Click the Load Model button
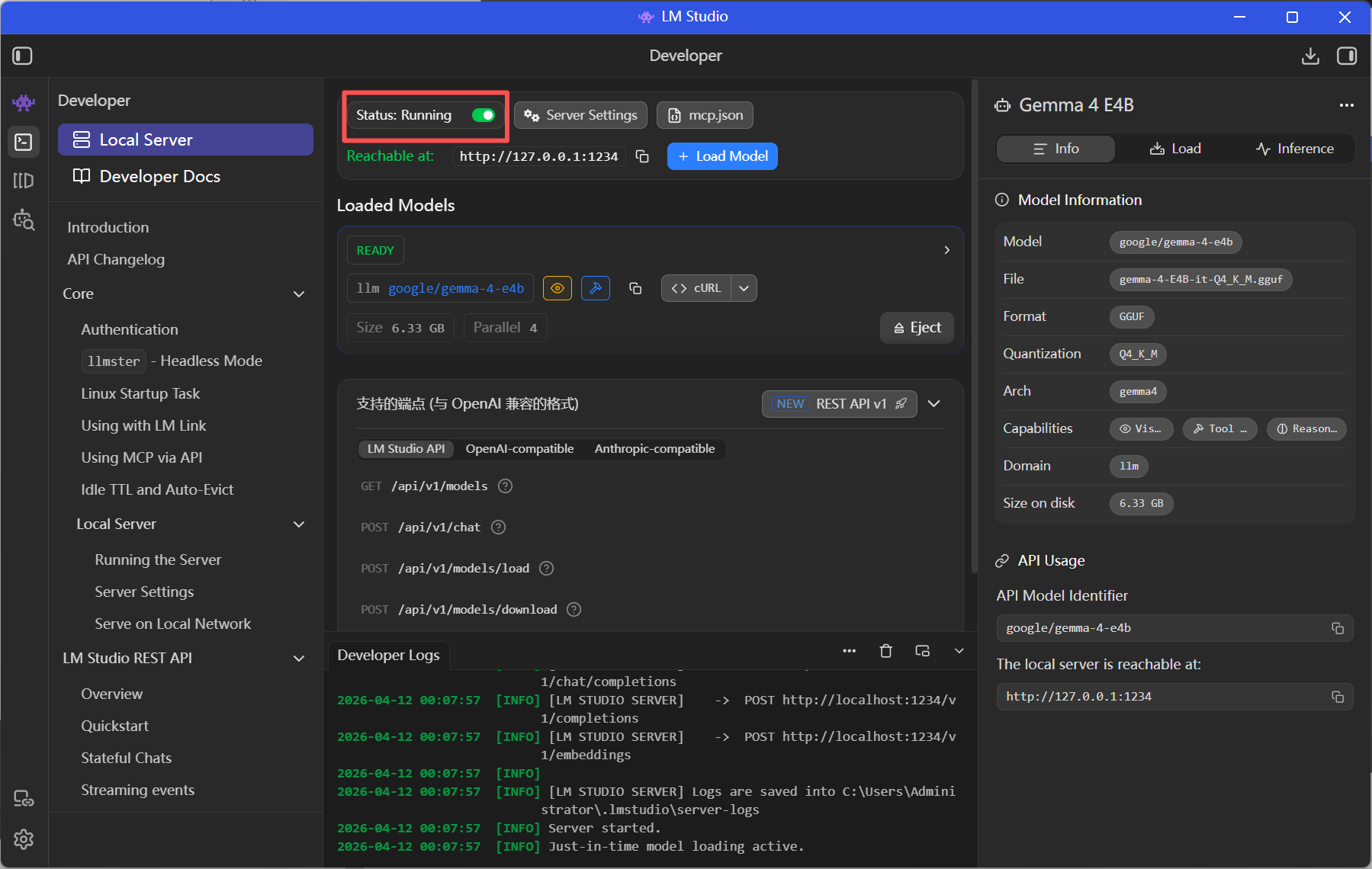Viewport: 1372px width, 869px height. pyautogui.click(x=722, y=156)
